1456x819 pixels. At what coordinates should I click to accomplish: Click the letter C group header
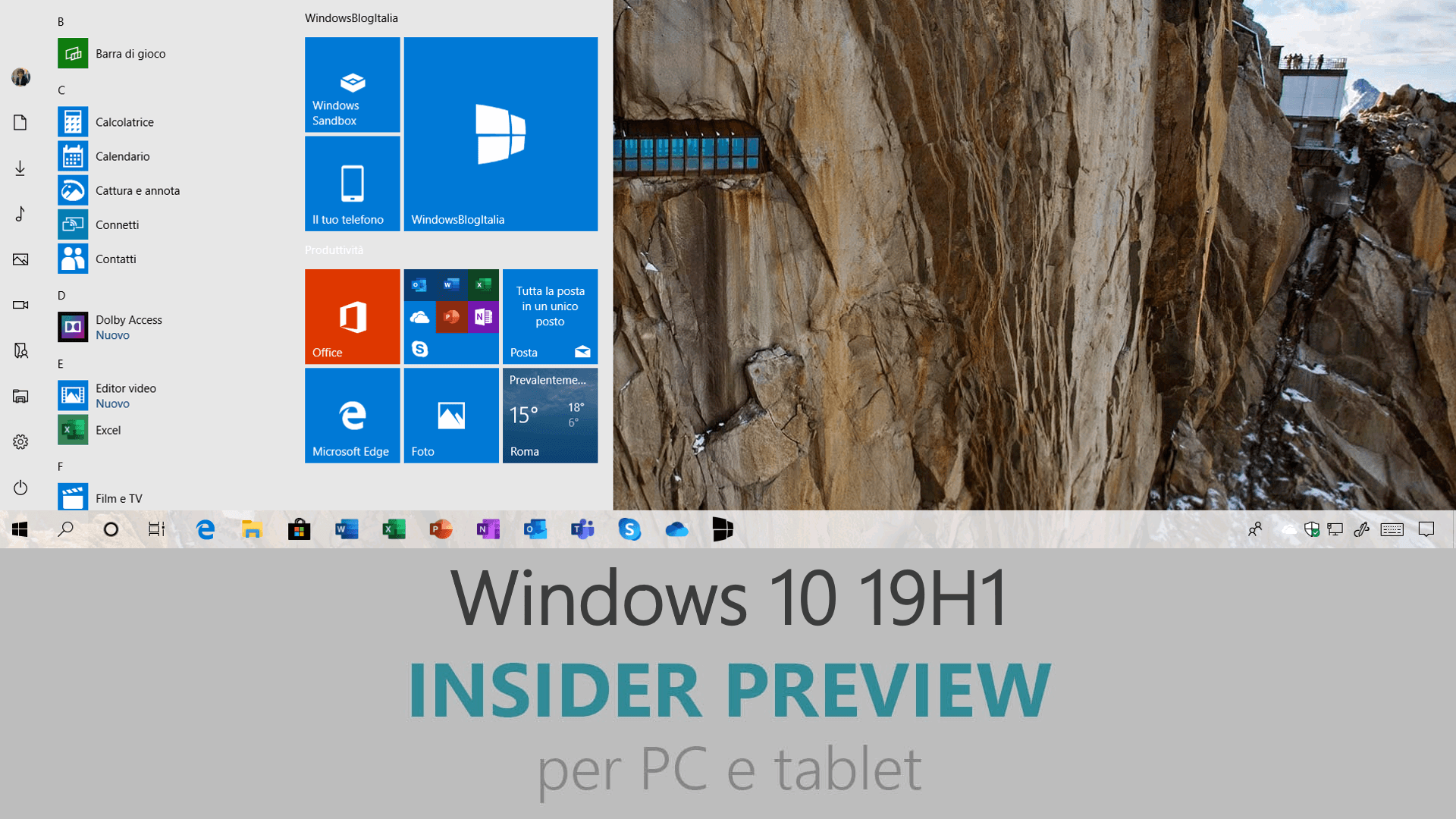pos(61,90)
